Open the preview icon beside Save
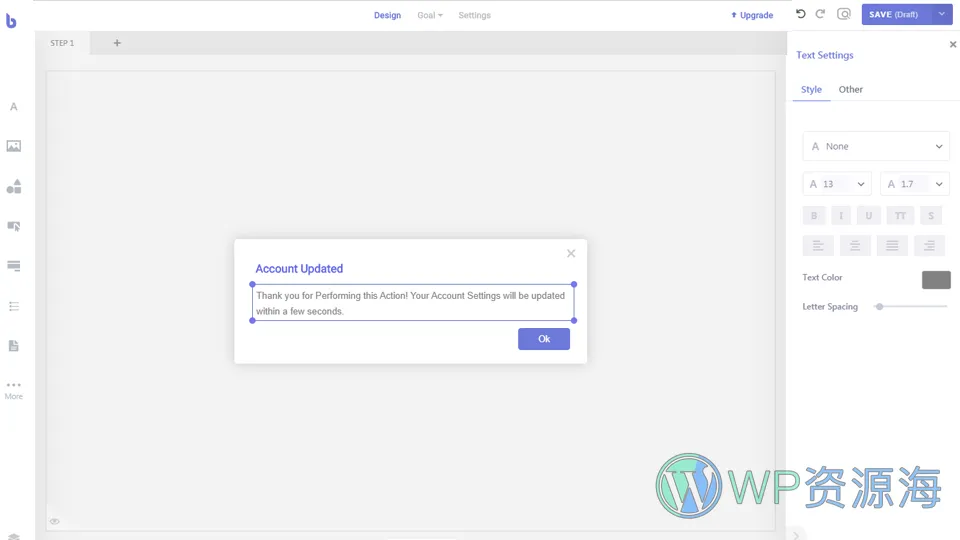The width and height of the screenshot is (960, 540). point(844,14)
